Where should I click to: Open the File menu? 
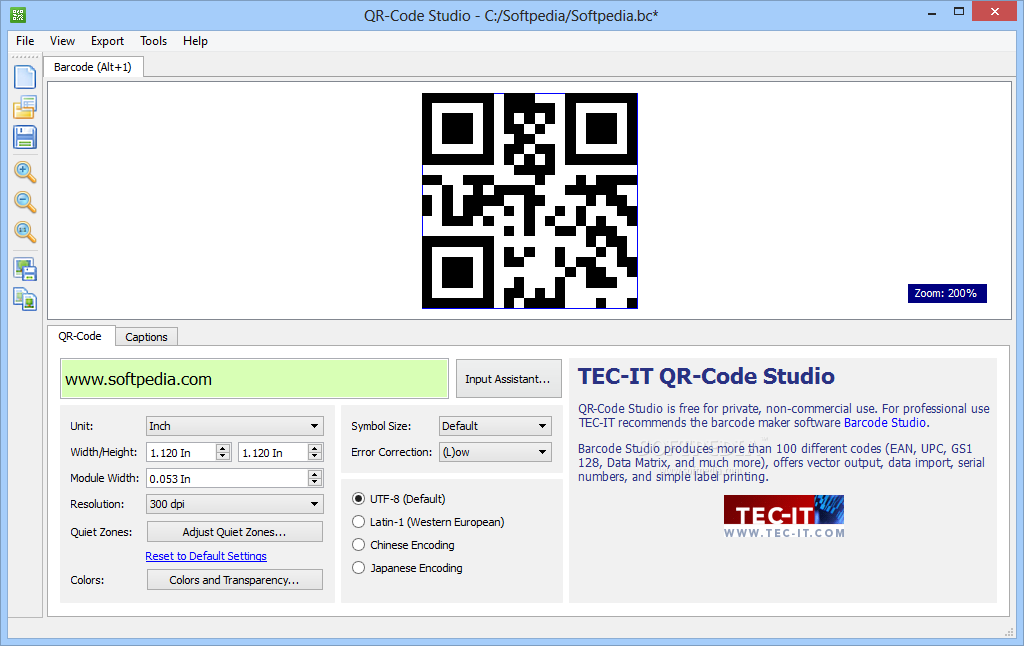25,40
